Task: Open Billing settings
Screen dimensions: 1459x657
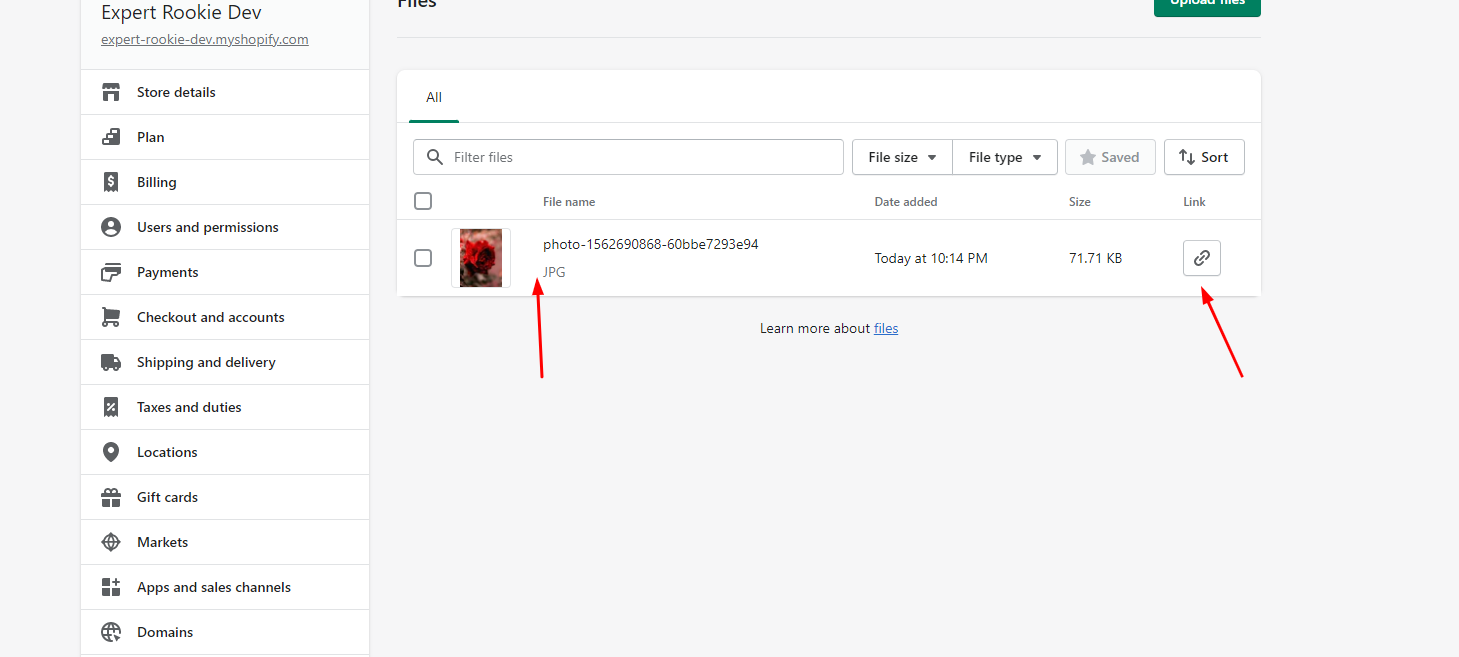Action: (x=225, y=182)
